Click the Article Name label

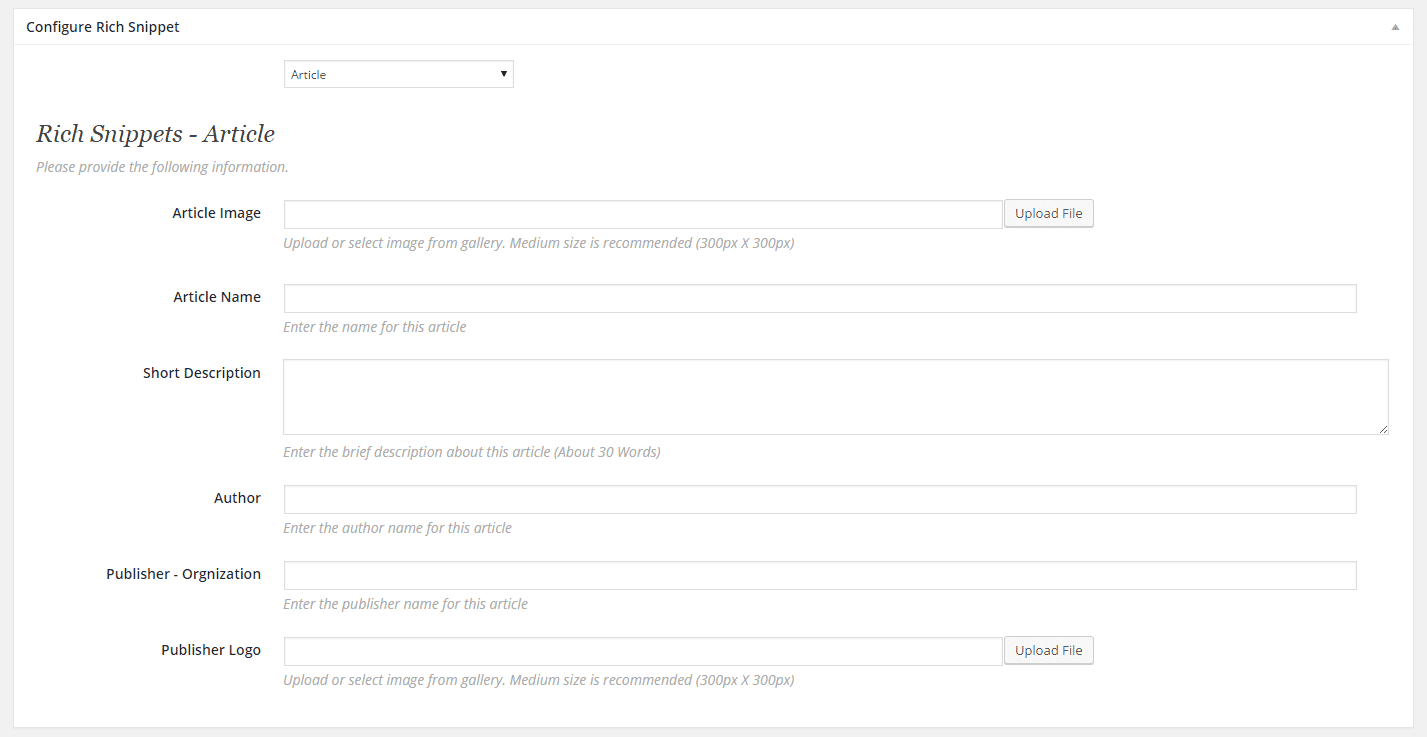coord(217,297)
